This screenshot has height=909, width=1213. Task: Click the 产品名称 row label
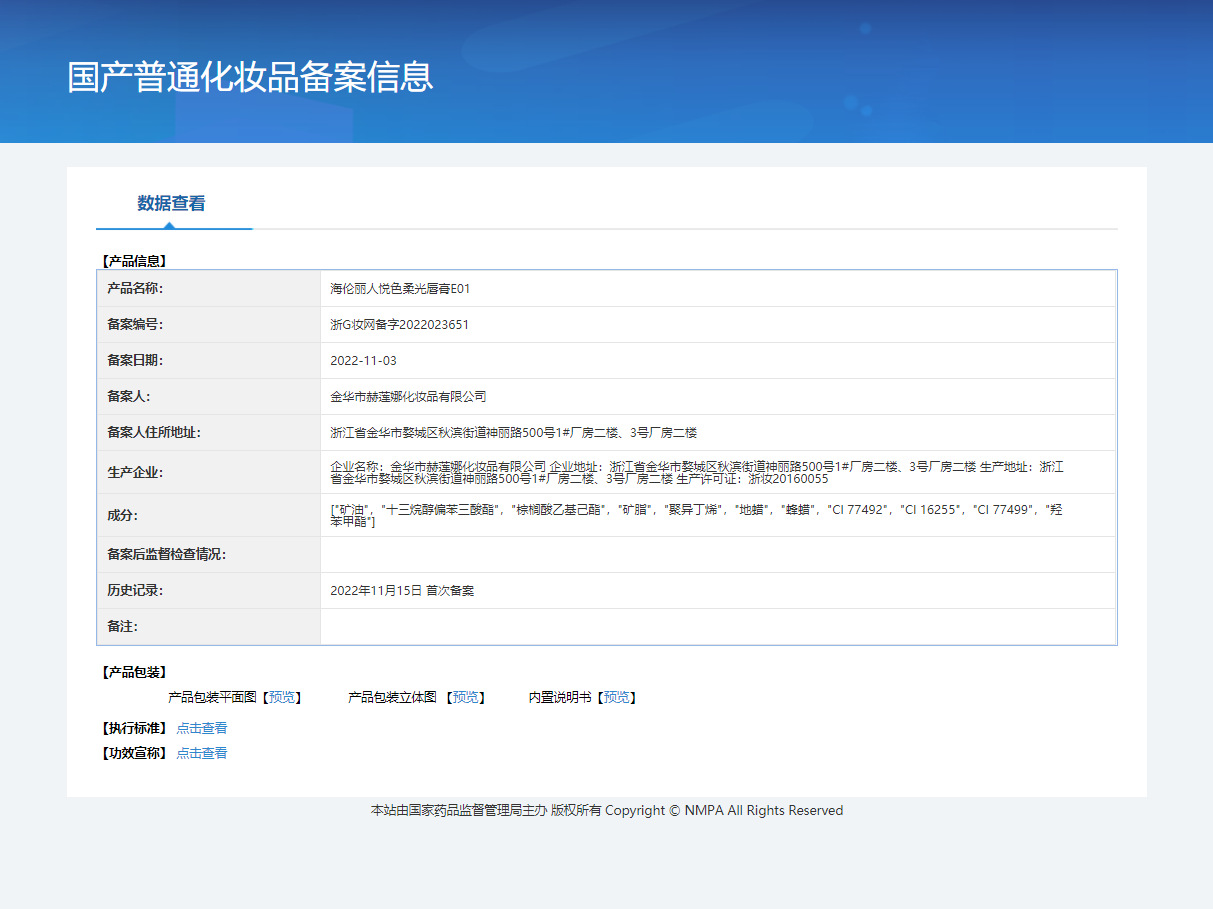pos(135,289)
